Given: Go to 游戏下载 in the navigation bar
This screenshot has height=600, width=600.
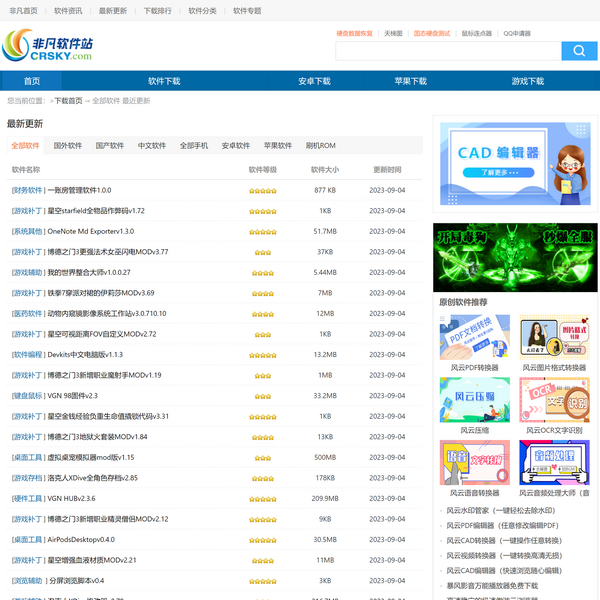Looking at the screenshot, I should click(527, 81).
